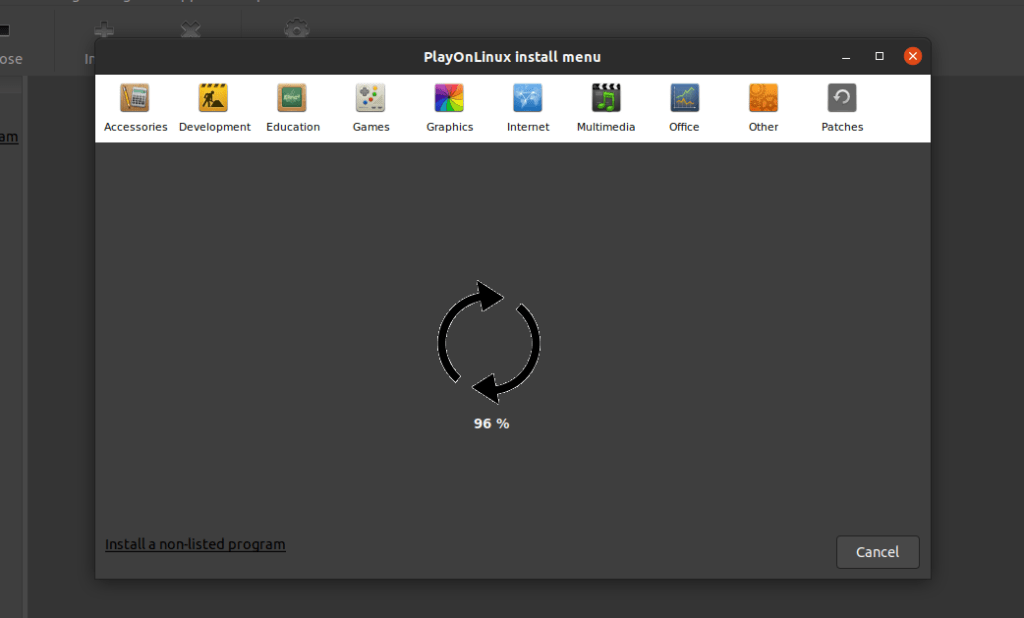Click the refresh loading spinner
This screenshot has width=1024, height=618.
tap(488, 342)
